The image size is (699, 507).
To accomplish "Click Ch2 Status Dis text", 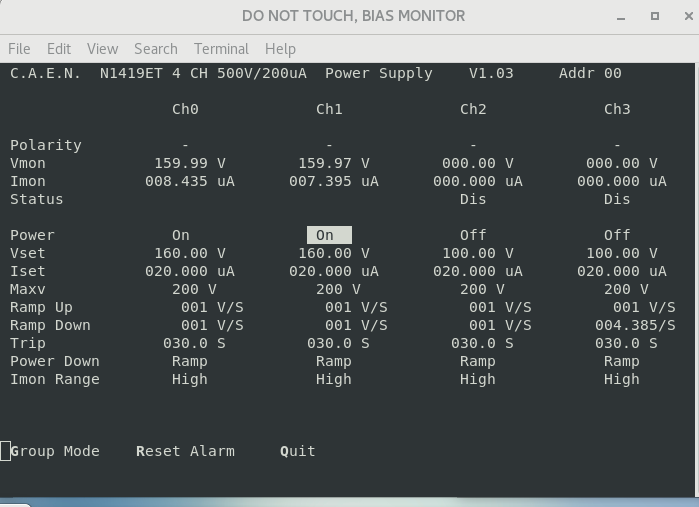I will 473,199.
